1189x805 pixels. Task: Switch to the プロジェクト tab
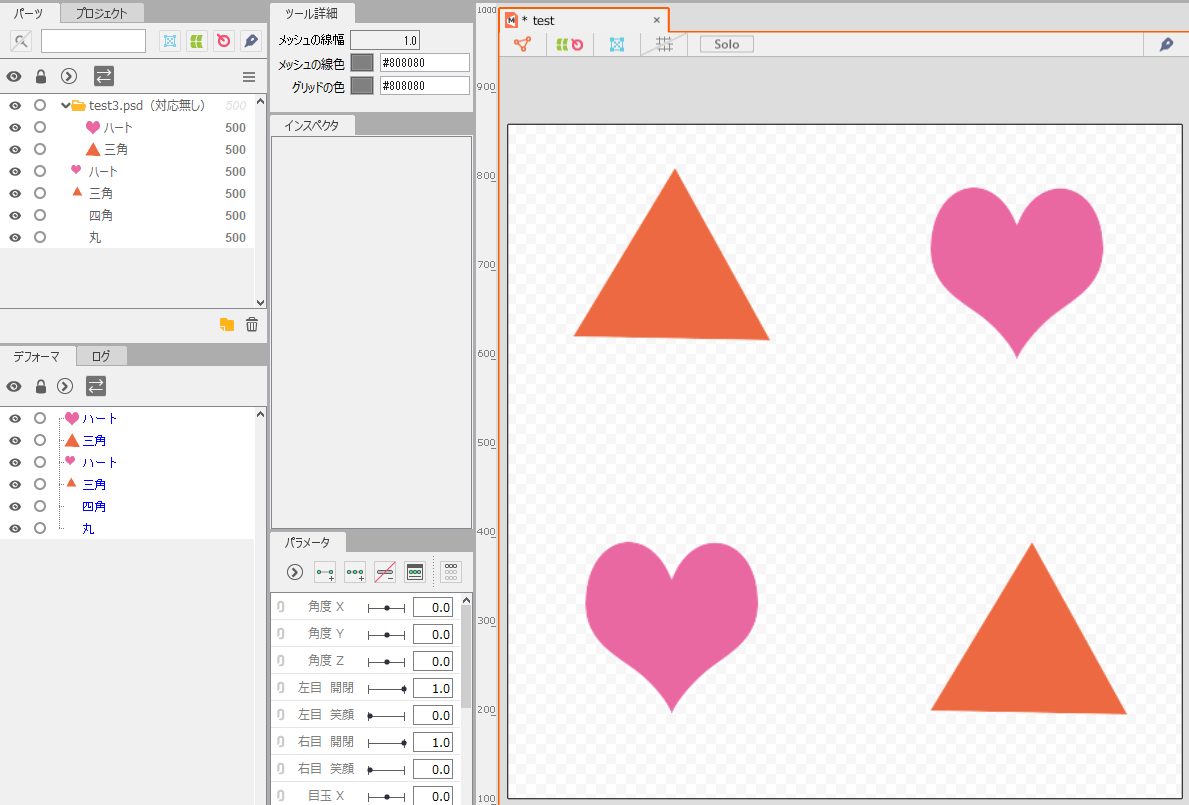click(102, 13)
